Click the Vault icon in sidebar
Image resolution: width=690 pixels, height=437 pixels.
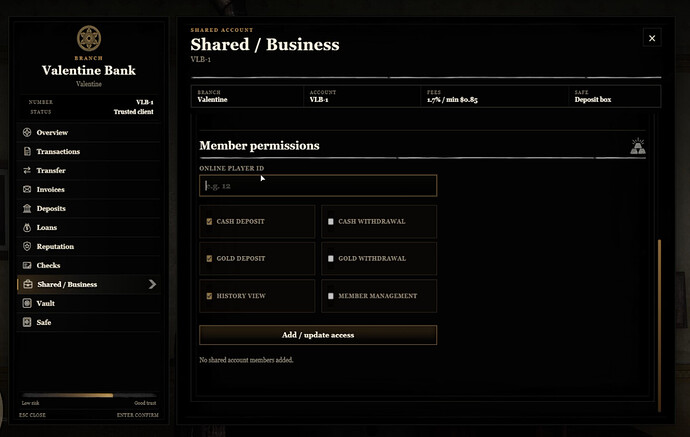click(x=27, y=303)
